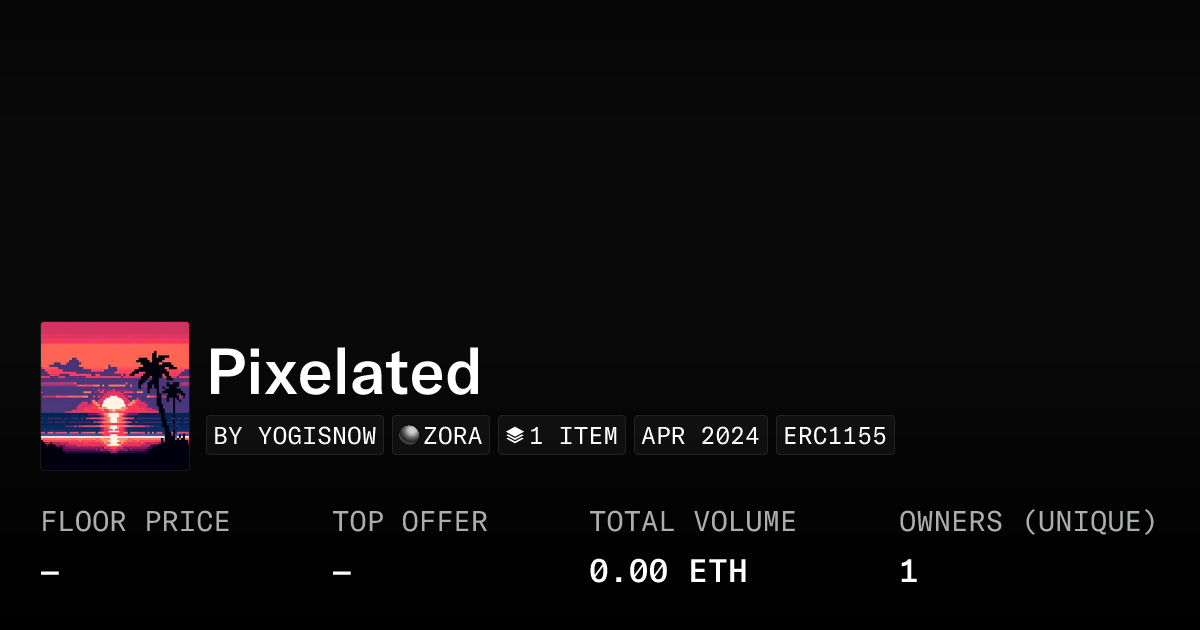Click the pixel sunset collection artwork
Screen dimensions: 1200x630
click(115, 395)
